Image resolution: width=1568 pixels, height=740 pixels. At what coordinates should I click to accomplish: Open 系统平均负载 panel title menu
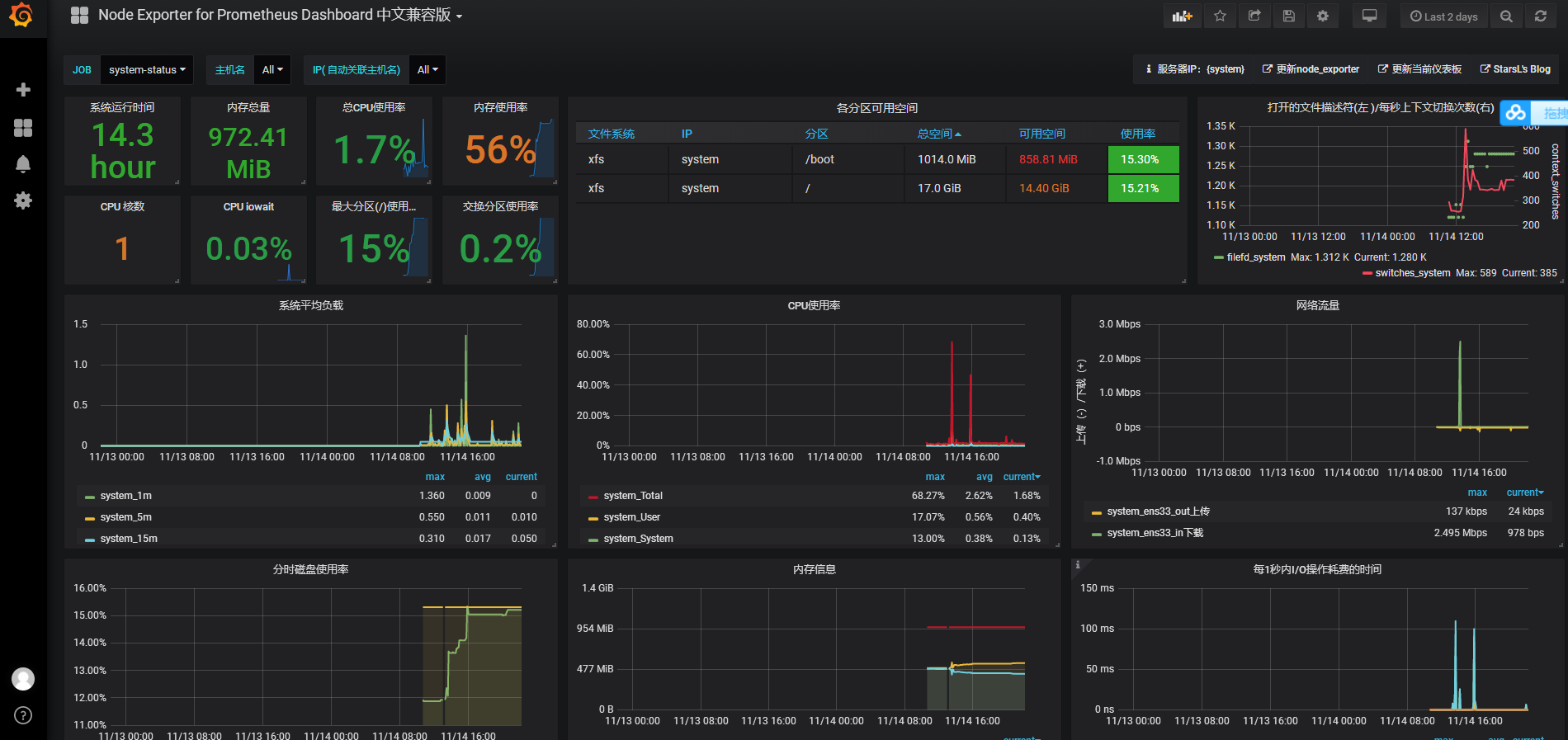click(310, 305)
